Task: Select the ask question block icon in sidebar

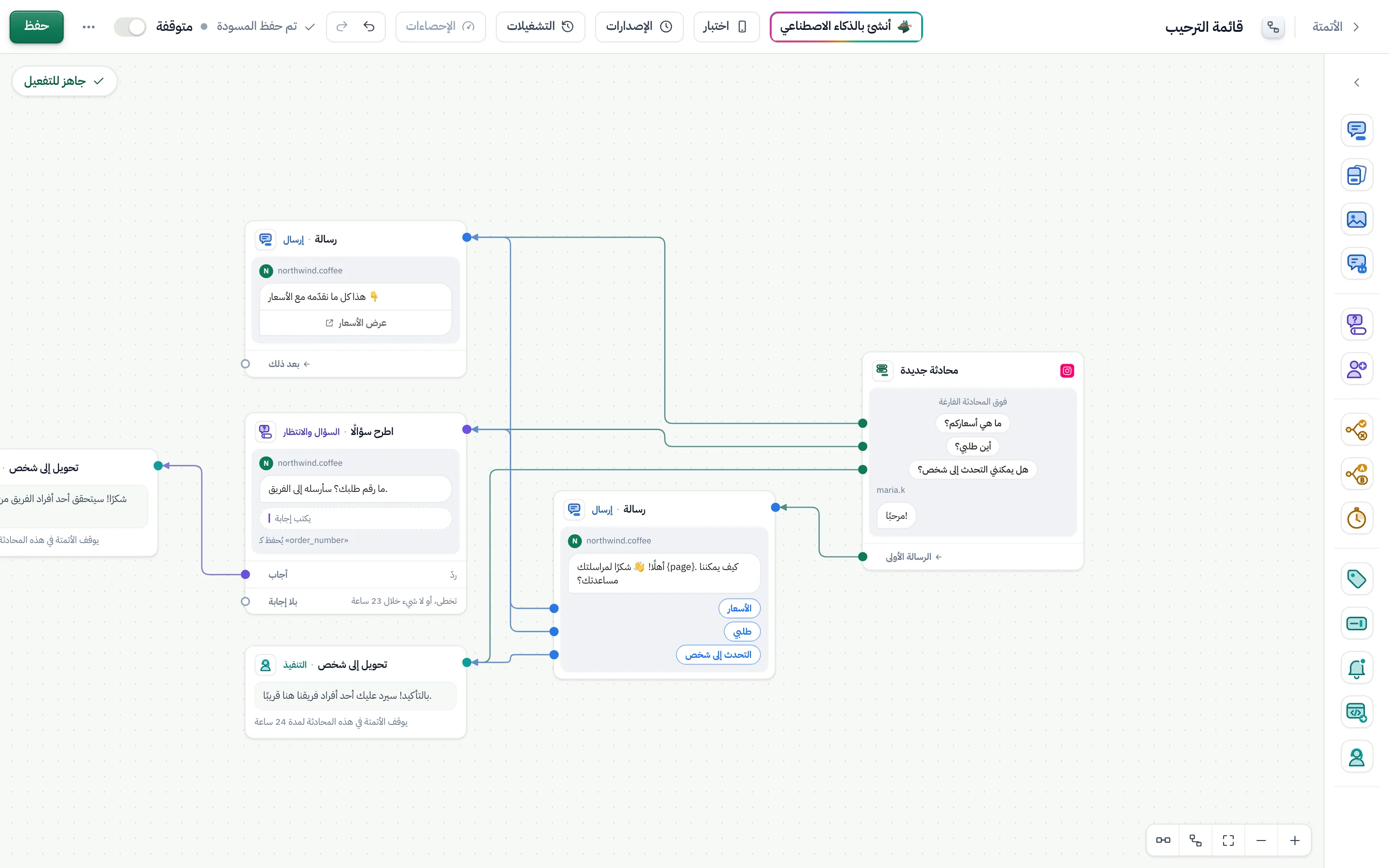Action: click(x=1357, y=325)
